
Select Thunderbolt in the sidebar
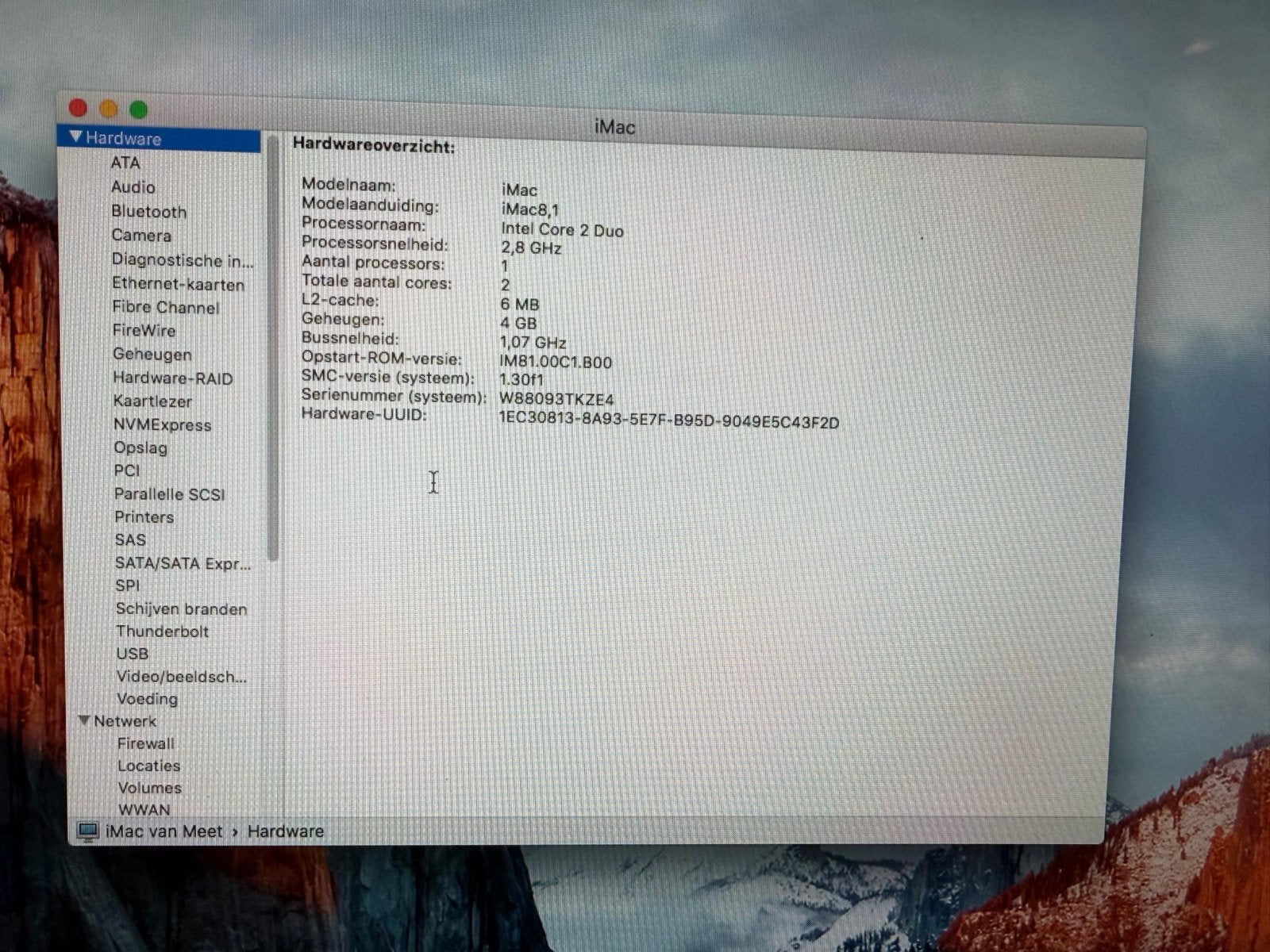pyautogui.click(x=162, y=631)
